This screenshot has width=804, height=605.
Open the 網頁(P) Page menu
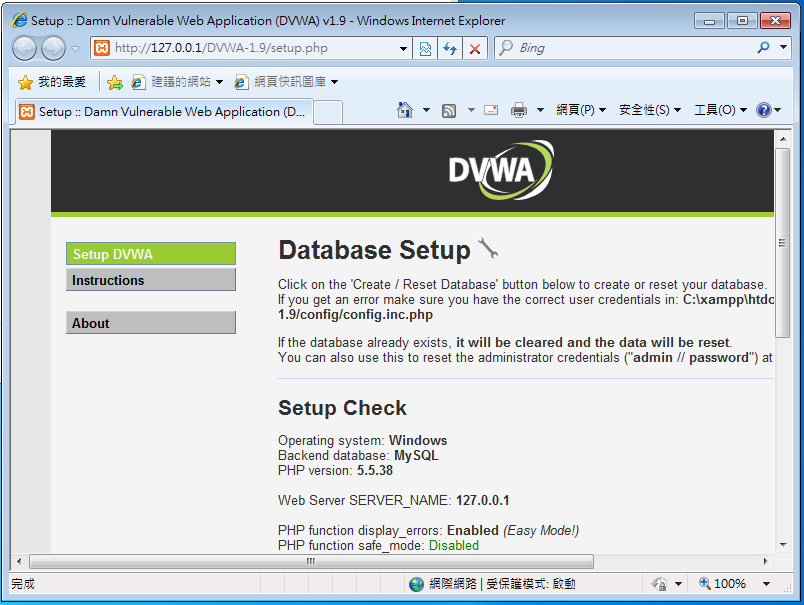click(x=581, y=110)
